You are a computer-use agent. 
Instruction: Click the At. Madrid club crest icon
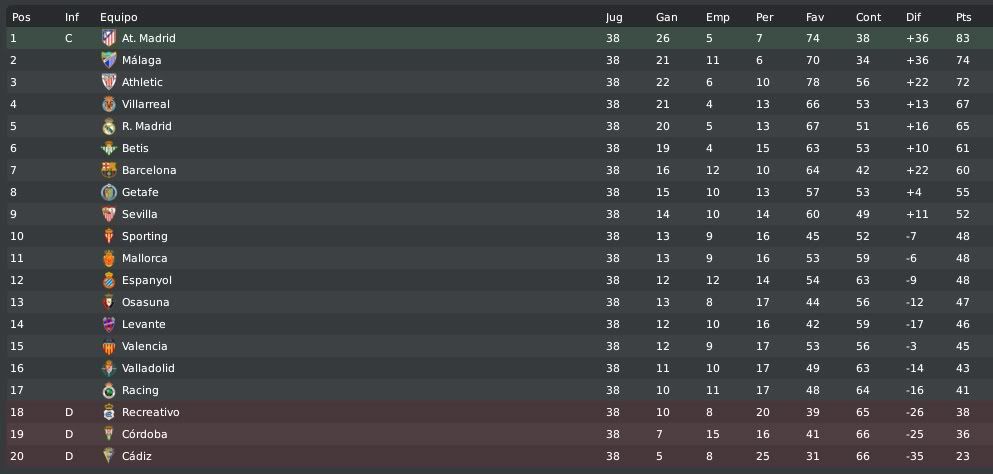coord(109,38)
